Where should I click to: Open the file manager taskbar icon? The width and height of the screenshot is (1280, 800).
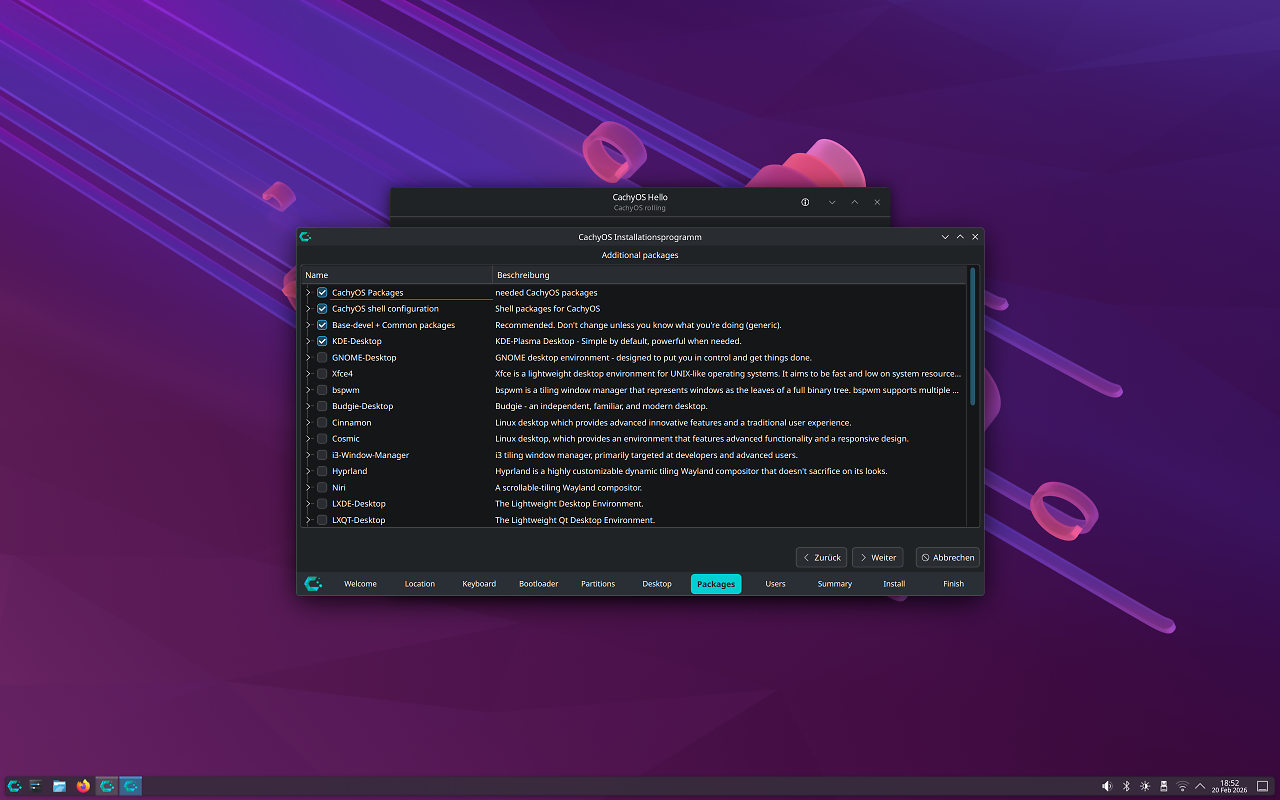point(59,786)
